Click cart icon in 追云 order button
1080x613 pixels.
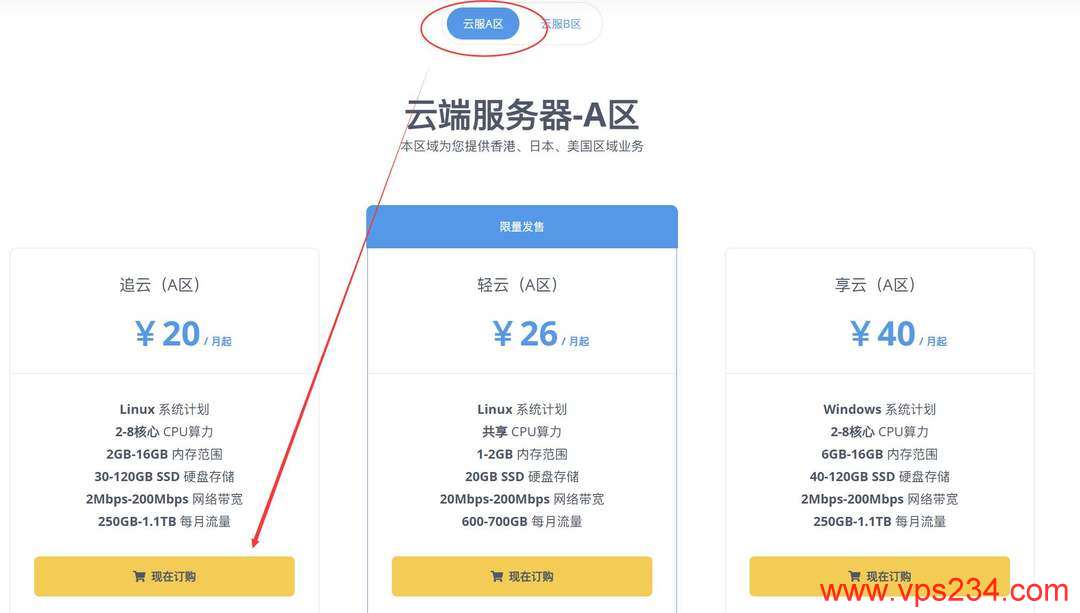coord(139,576)
